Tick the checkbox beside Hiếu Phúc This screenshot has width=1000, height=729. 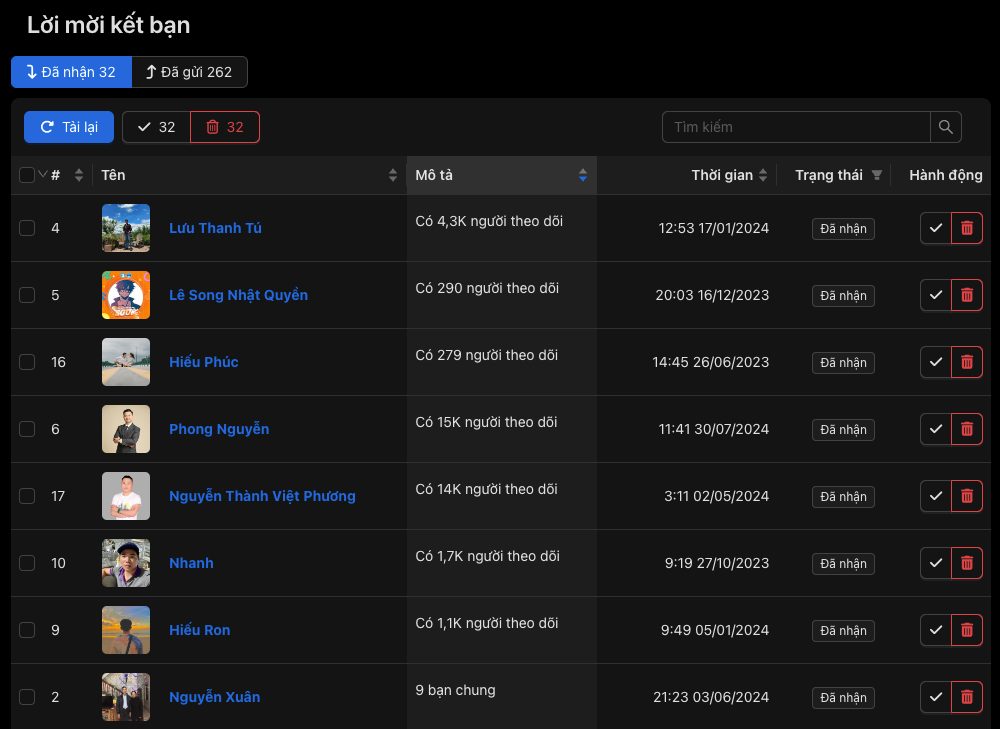pos(27,362)
